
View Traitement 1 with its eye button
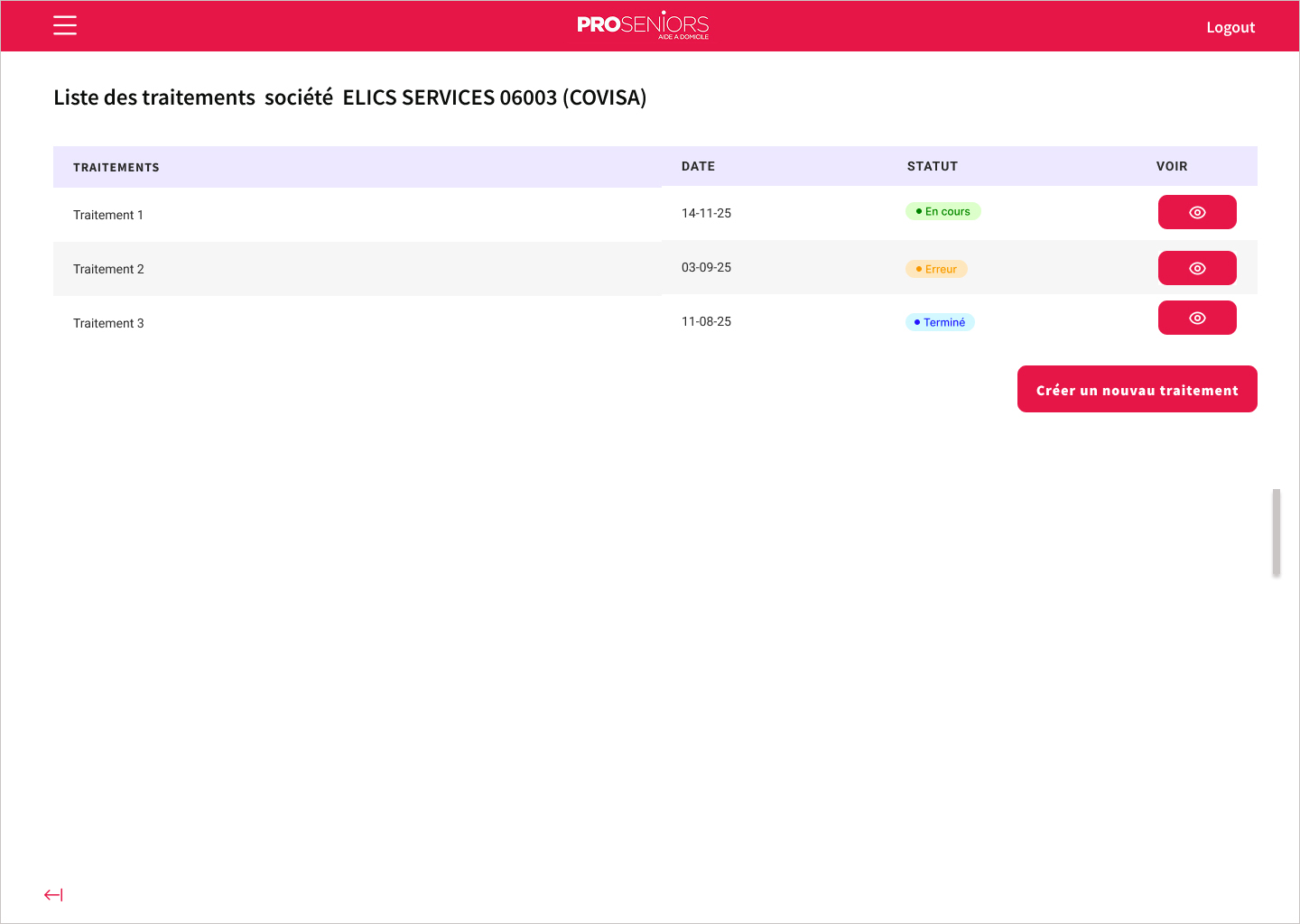point(1196,212)
